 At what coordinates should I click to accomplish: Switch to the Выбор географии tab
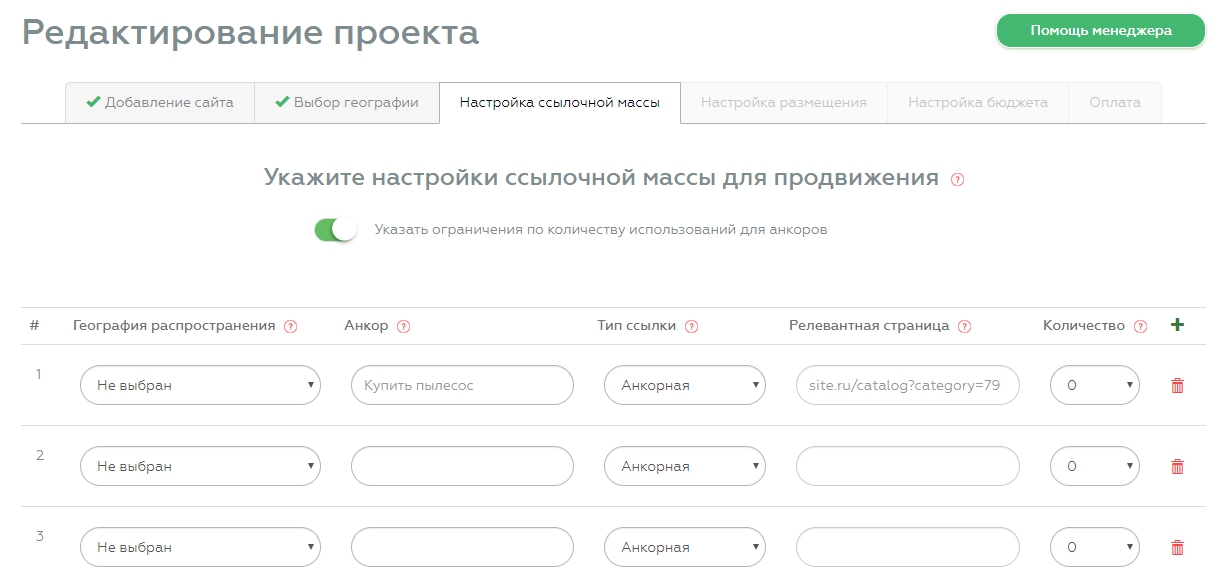(x=347, y=103)
